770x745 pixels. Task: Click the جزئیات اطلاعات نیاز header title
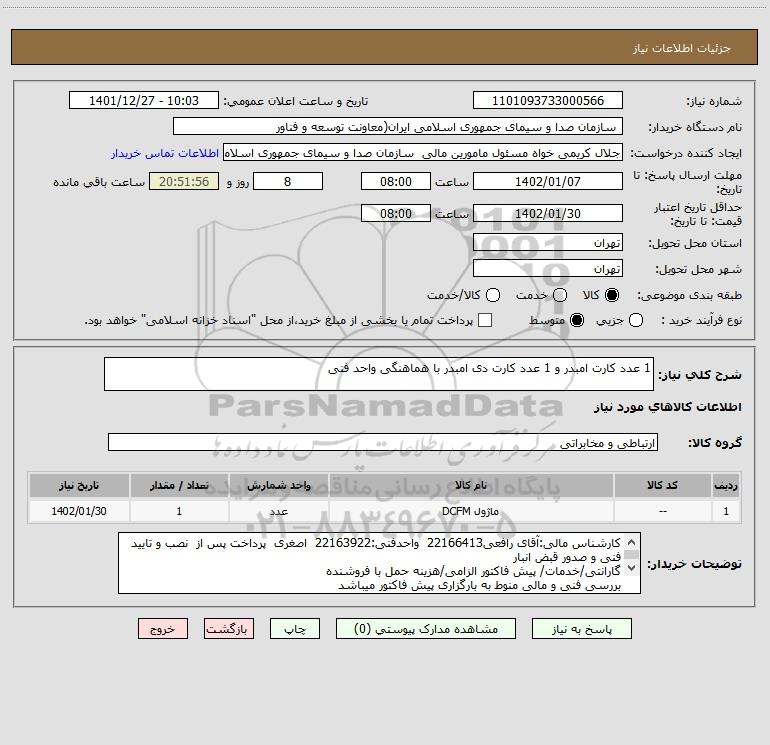682,48
